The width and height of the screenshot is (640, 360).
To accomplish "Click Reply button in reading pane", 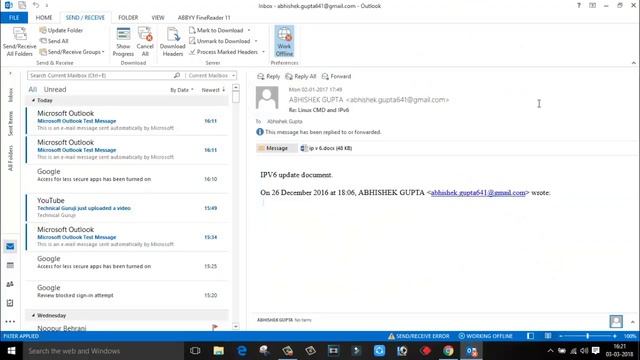I will point(268,76).
